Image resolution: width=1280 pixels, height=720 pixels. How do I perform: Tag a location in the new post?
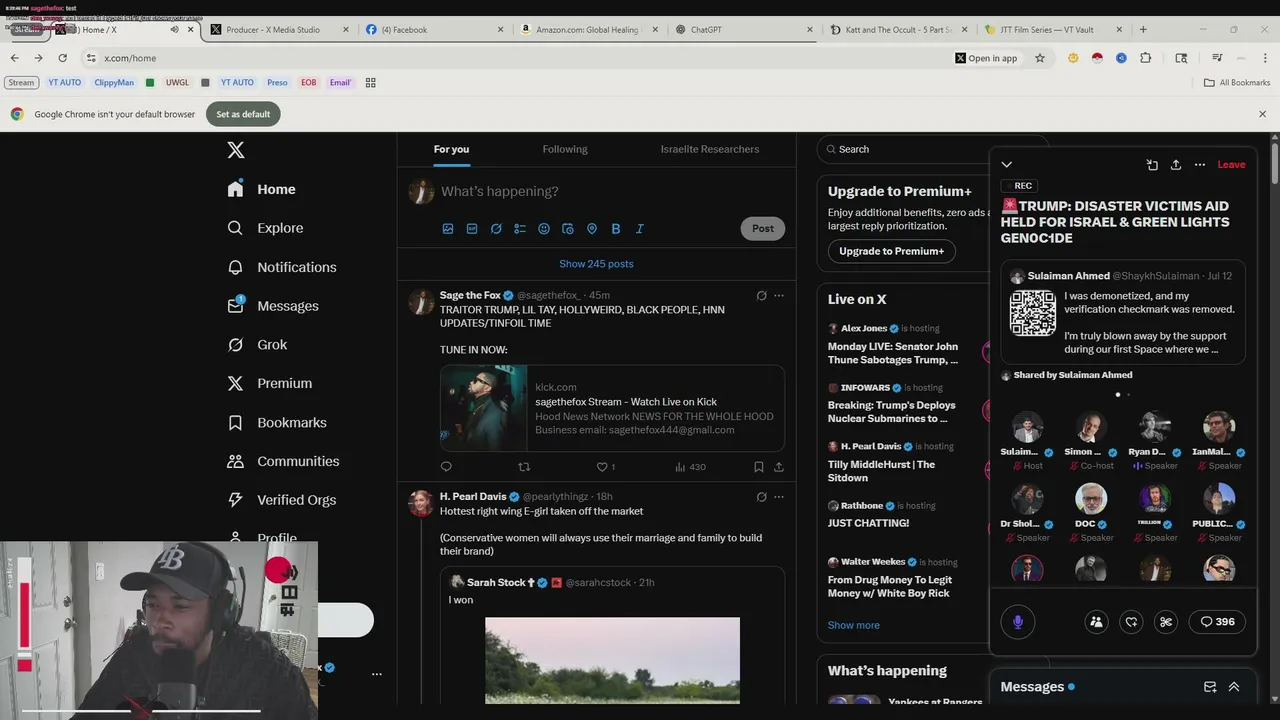[592, 229]
